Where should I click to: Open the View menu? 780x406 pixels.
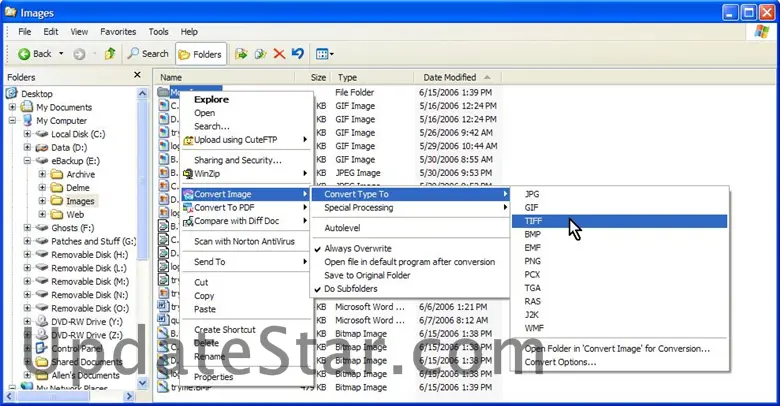[79, 32]
